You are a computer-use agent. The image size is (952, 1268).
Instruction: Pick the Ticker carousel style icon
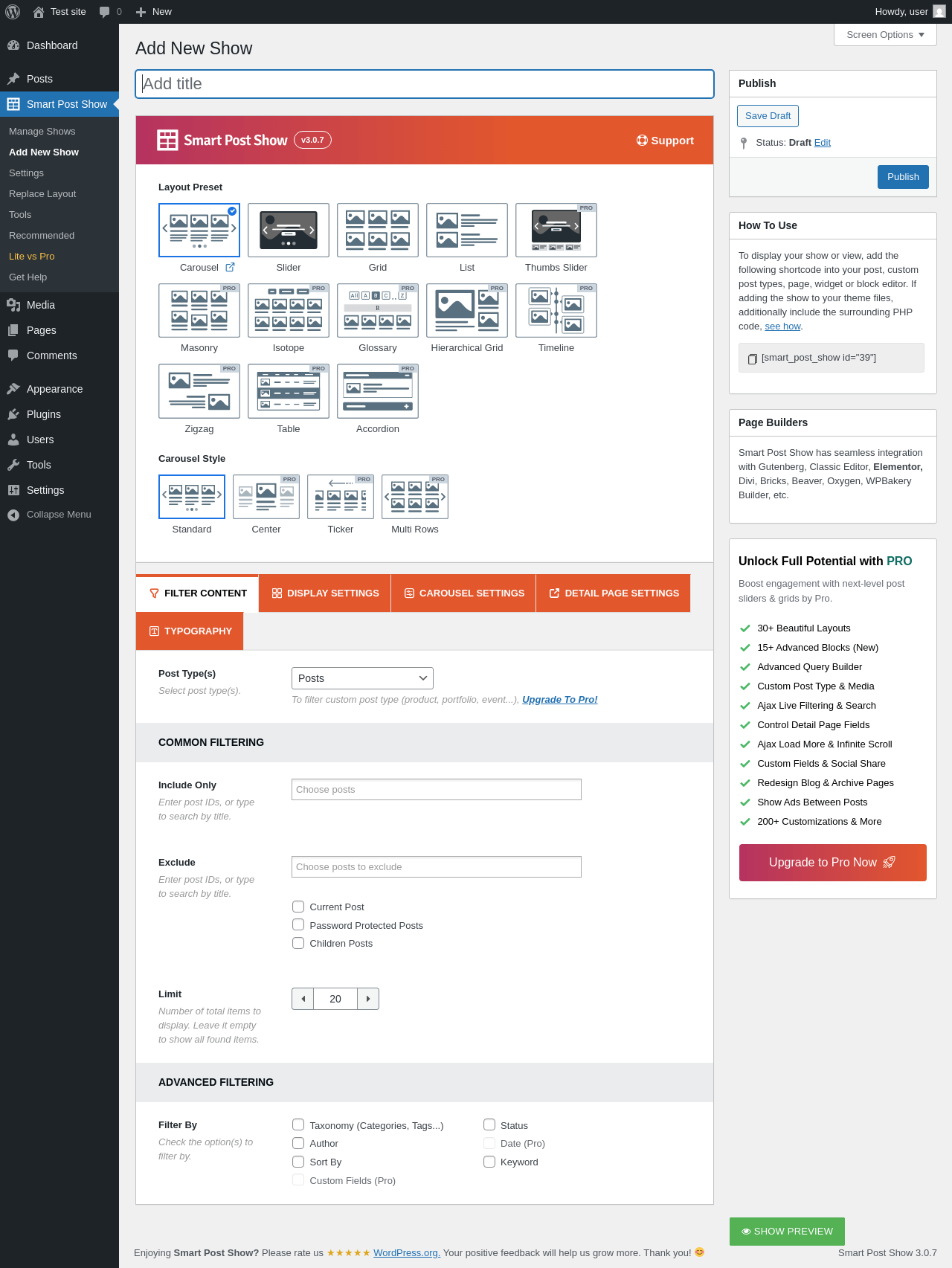coord(341,497)
